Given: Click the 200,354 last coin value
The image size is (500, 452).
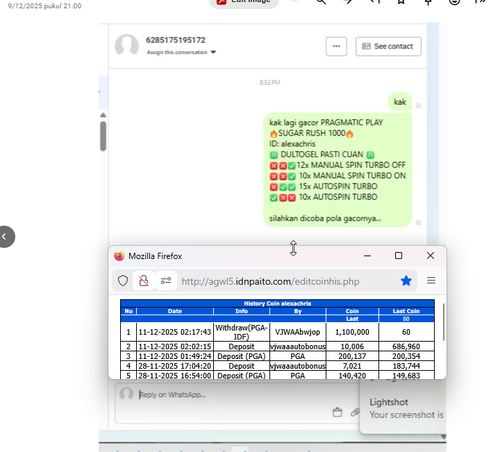Looking at the screenshot, I should 406,356.
